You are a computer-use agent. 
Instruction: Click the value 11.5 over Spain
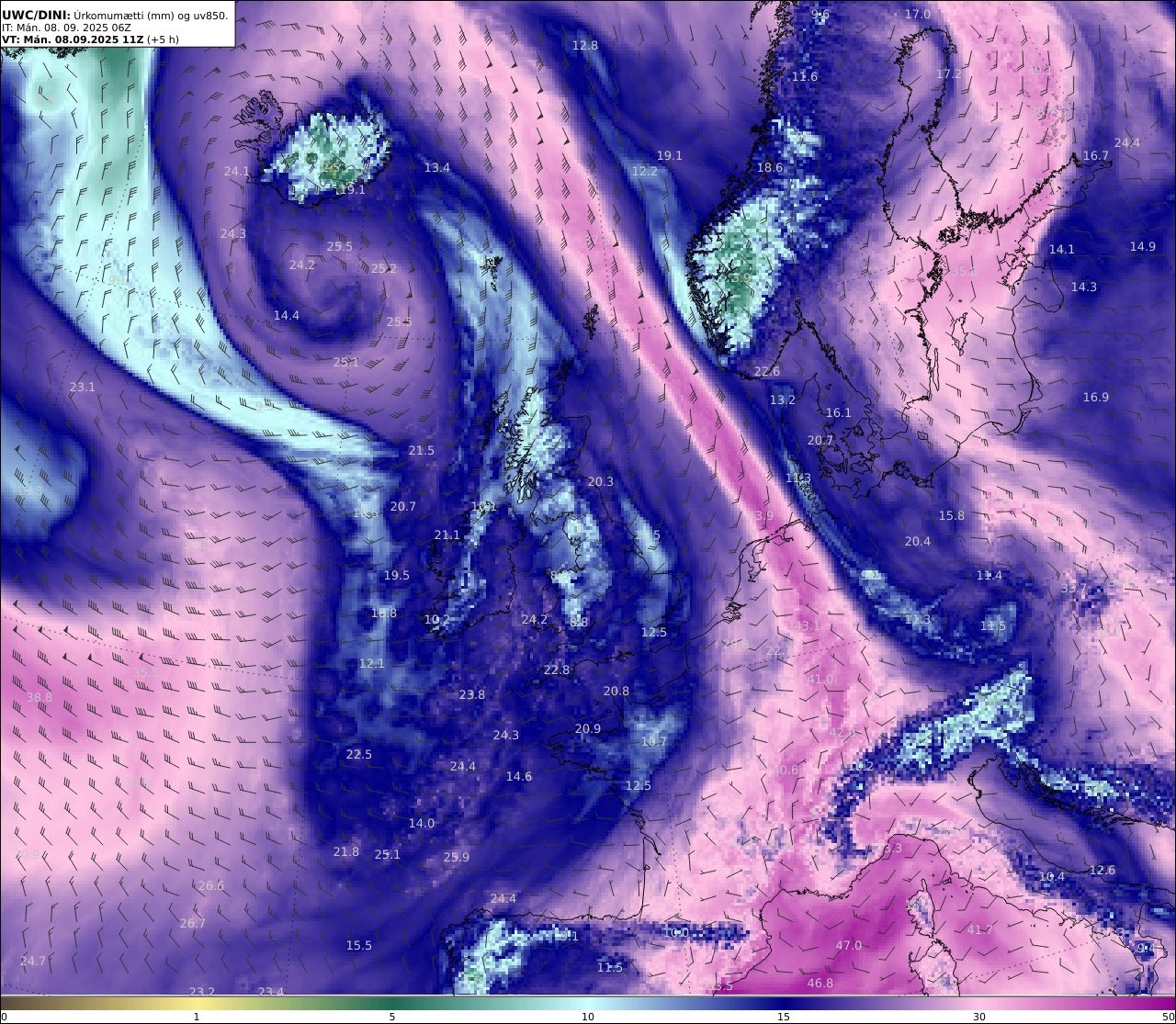610,967
